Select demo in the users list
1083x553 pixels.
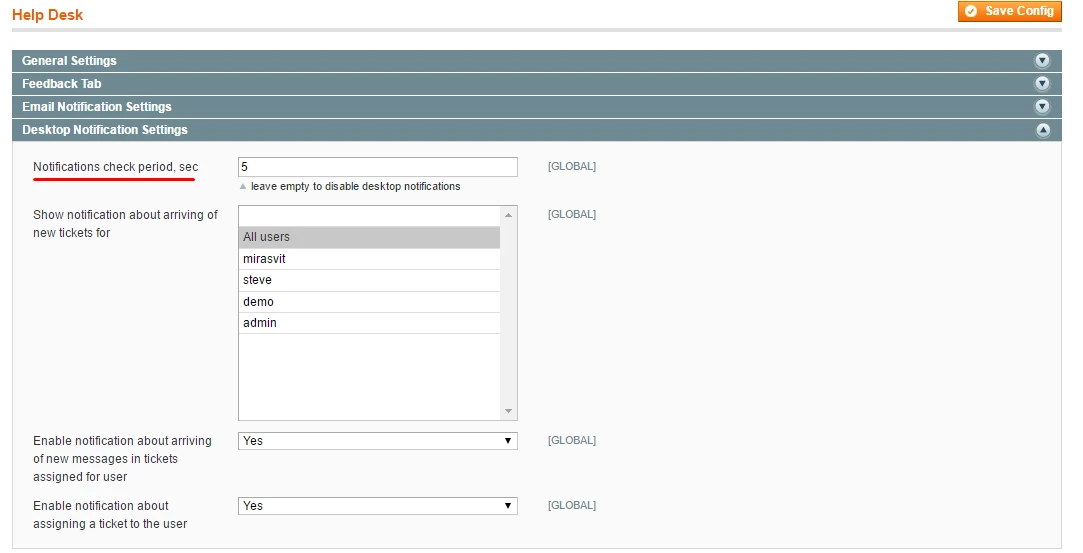coord(369,302)
